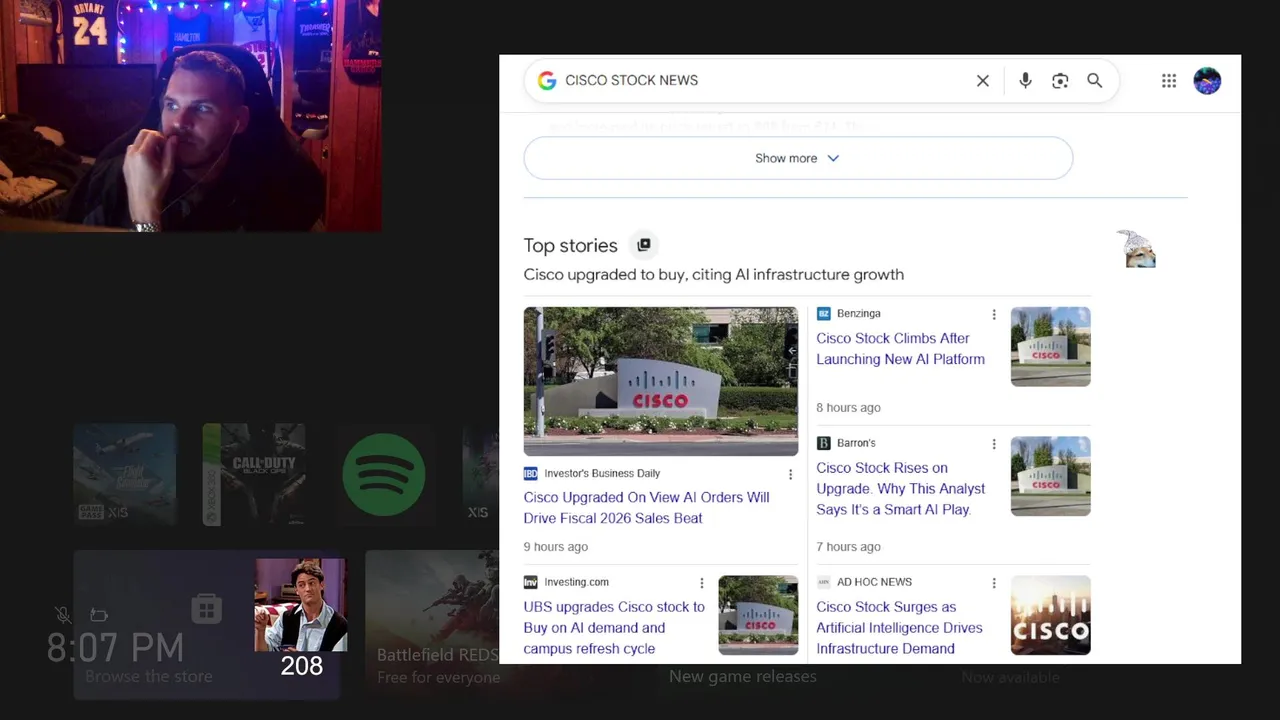The width and height of the screenshot is (1280, 720).
Task: Open AD HOC NEWS Cisco skyline thumbnail
Action: pos(1050,615)
